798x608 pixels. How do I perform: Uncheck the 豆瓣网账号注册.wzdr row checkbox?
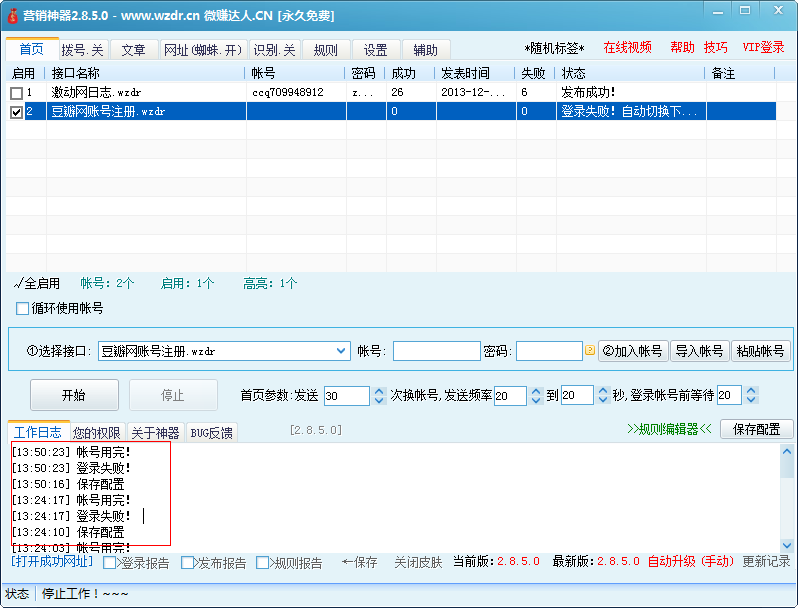click(x=16, y=112)
